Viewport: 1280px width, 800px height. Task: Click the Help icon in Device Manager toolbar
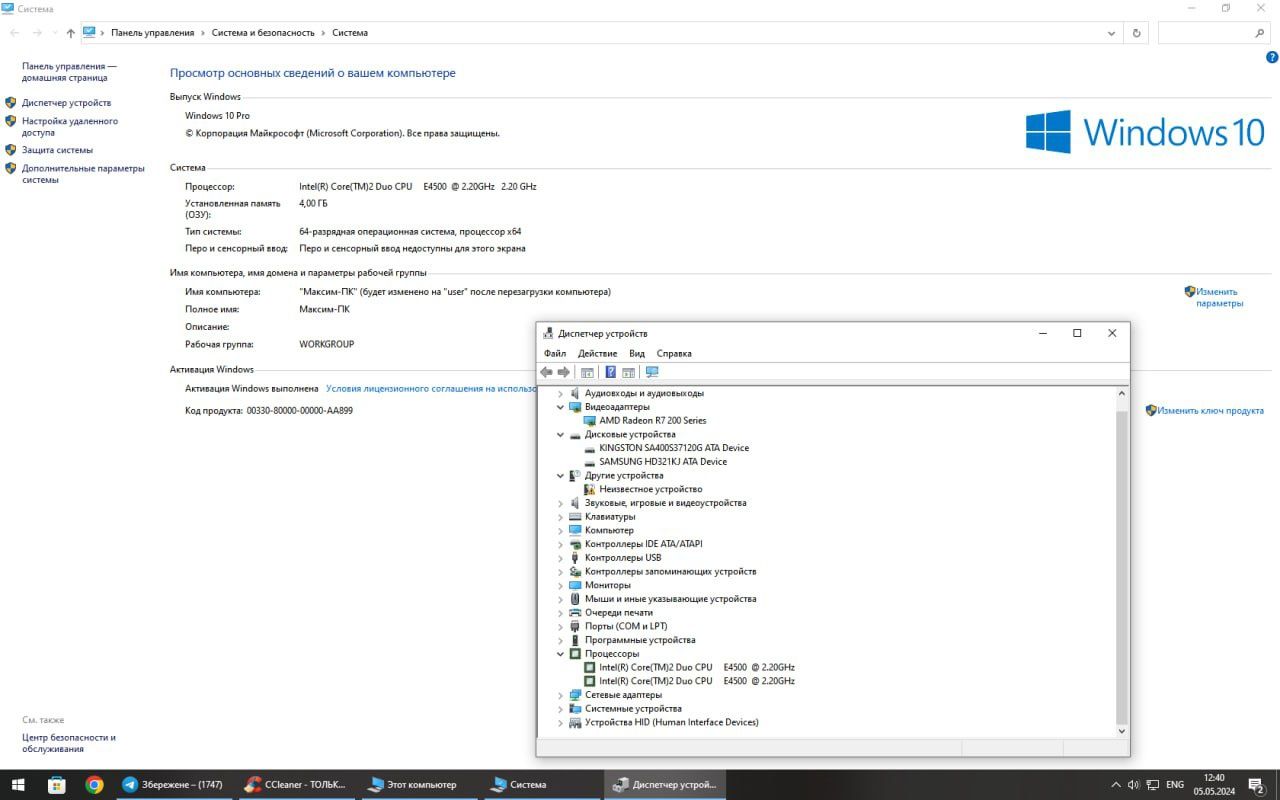coord(610,372)
